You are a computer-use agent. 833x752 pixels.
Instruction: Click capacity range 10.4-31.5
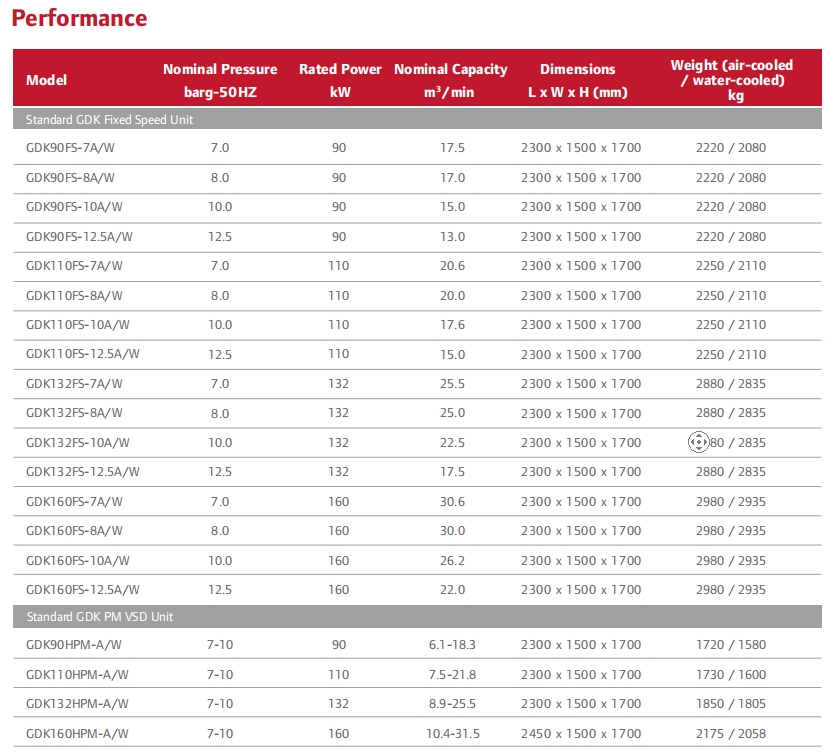(x=453, y=733)
